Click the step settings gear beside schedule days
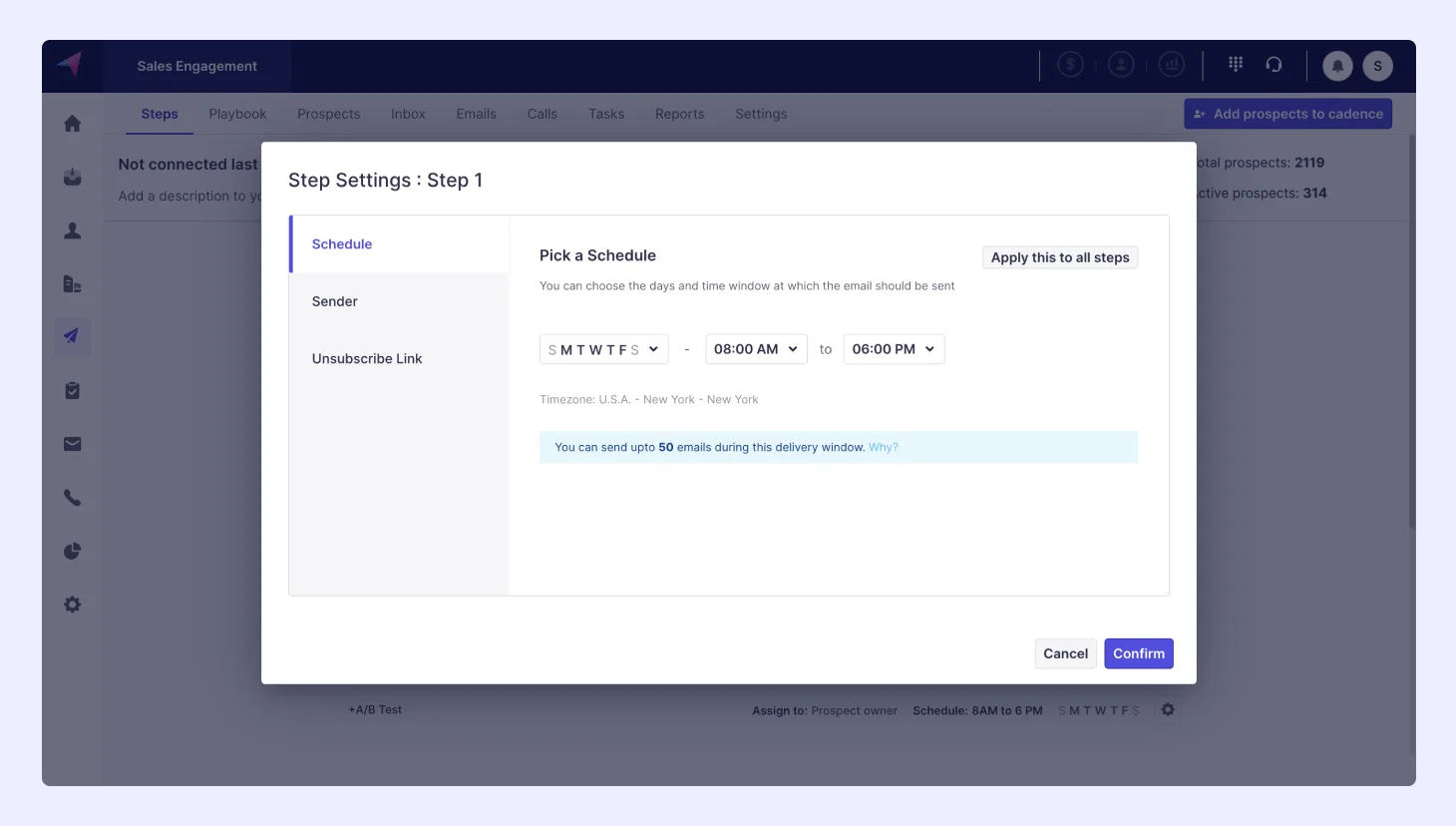Screen dimensions: 1456x826 point(1168,709)
